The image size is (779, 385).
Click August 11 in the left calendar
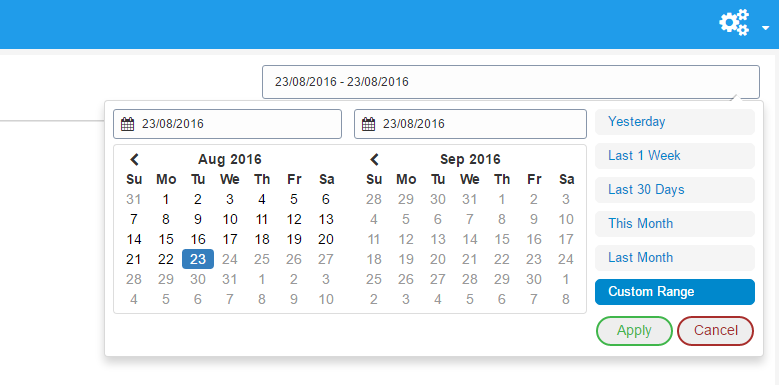[262, 220]
